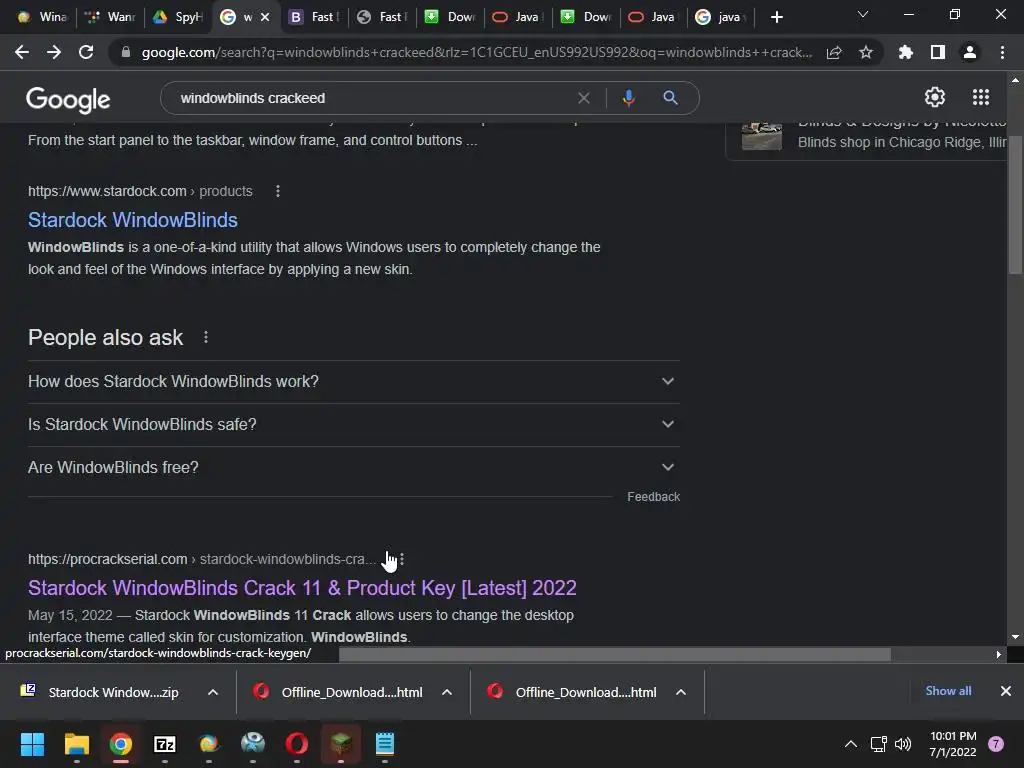Open the Chrome extensions puzzle icon
The width and height of the screenshot is (1024, 768).
coord(906,52)
